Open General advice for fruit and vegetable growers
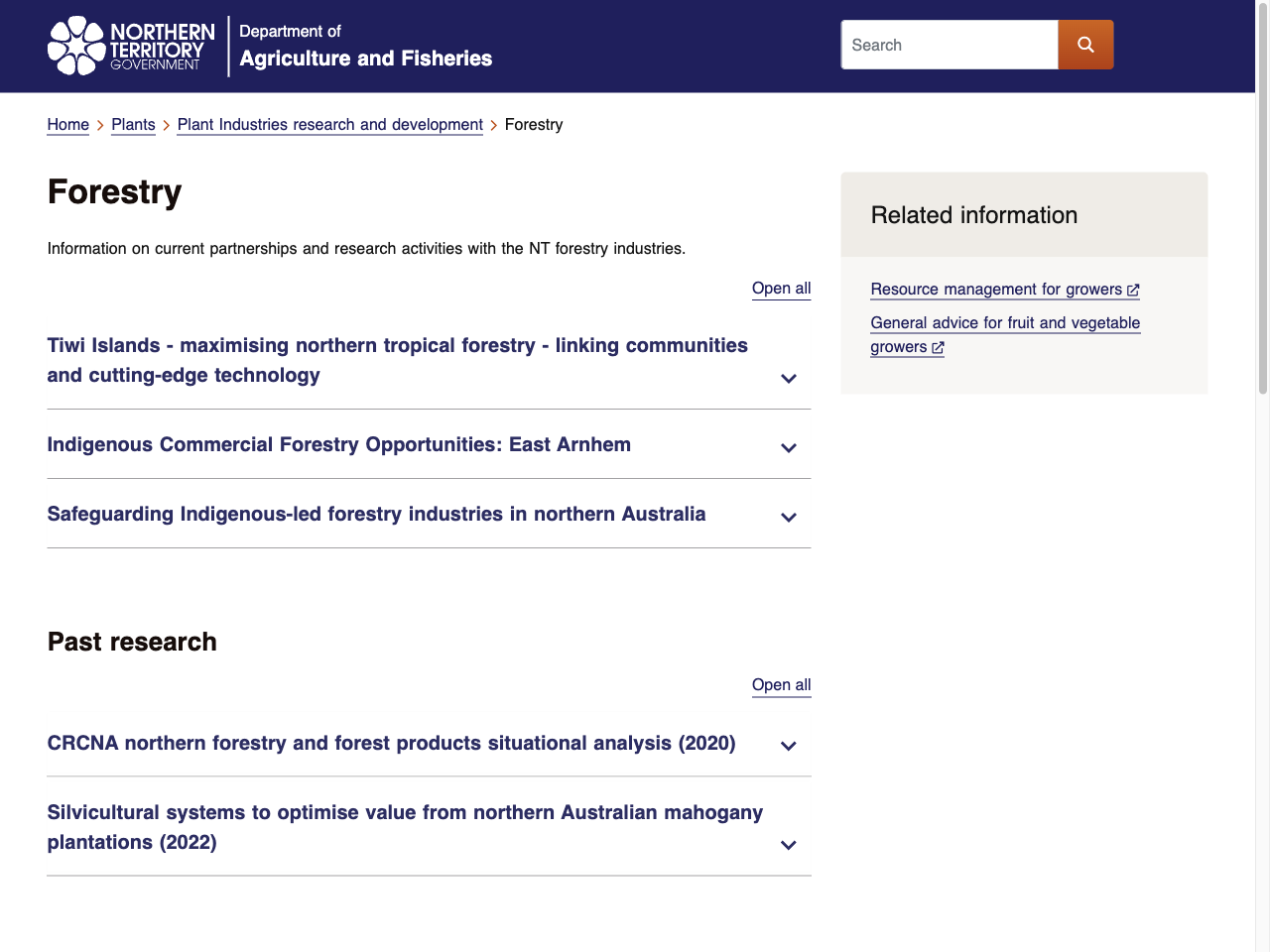Screen dimensions: 1270x952 pyautogui.click(x=1004, y=323)
